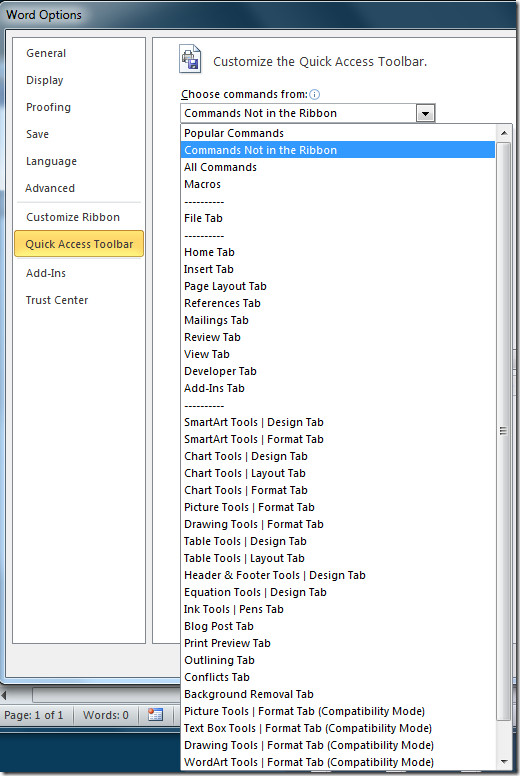The height and width of the screenshot is (776, 520).
Task: Pick SmartArt Tools | Design Tab
Action: (338, 422)
